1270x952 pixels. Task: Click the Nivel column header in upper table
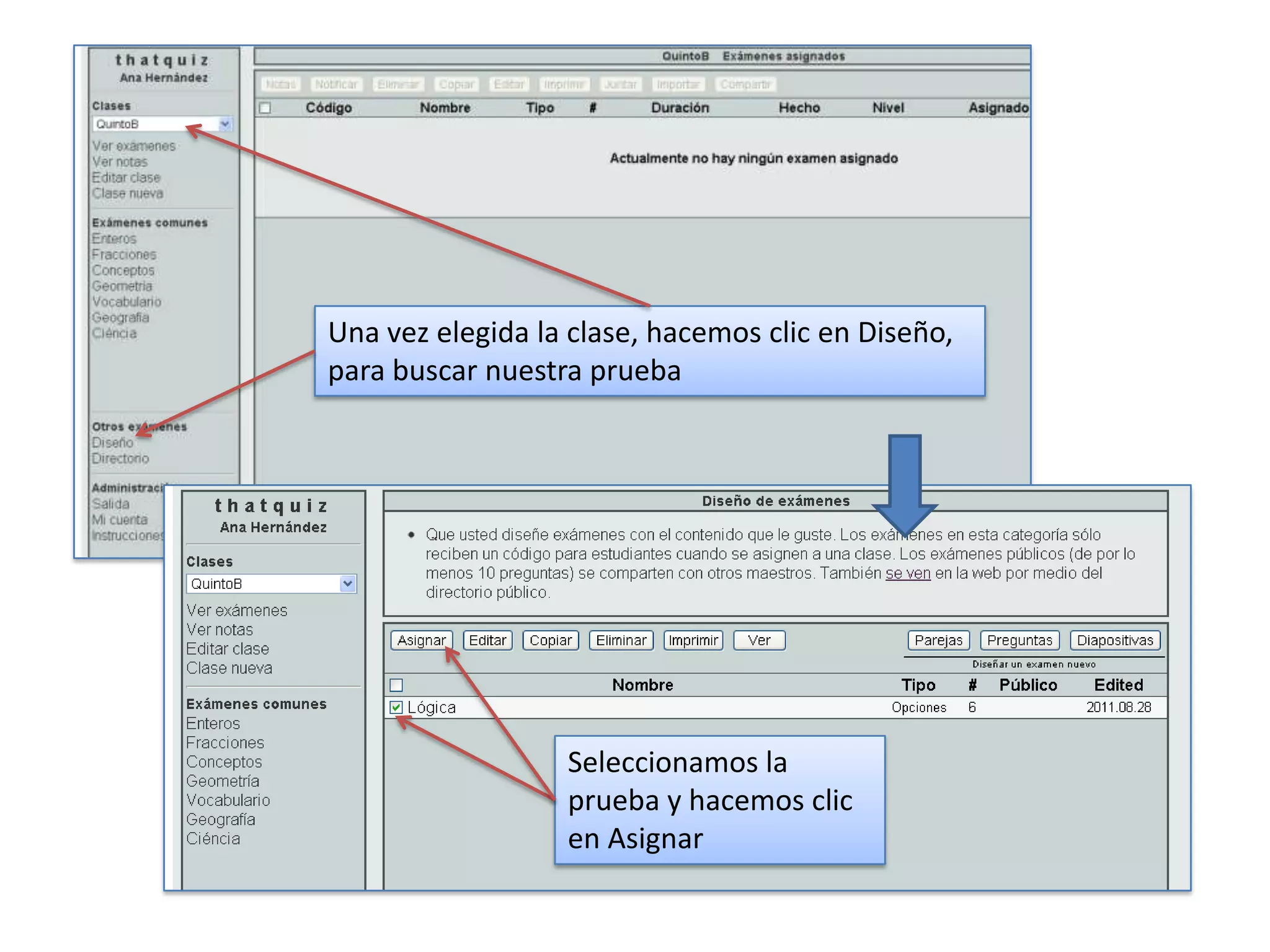tap(888, 108)
